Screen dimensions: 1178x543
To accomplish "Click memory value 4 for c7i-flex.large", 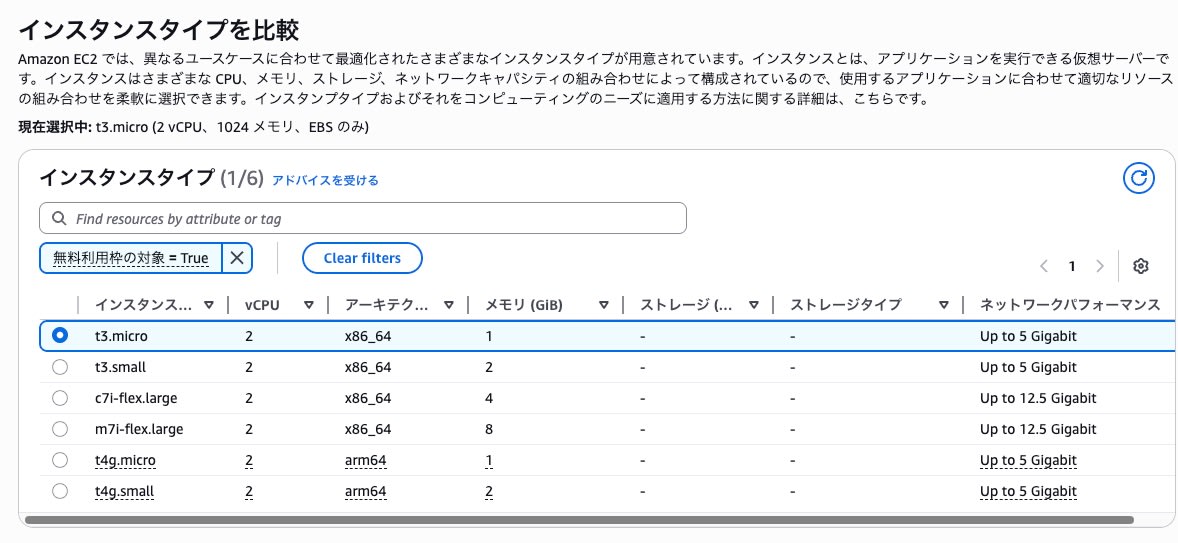I will [x=489, y=398].
